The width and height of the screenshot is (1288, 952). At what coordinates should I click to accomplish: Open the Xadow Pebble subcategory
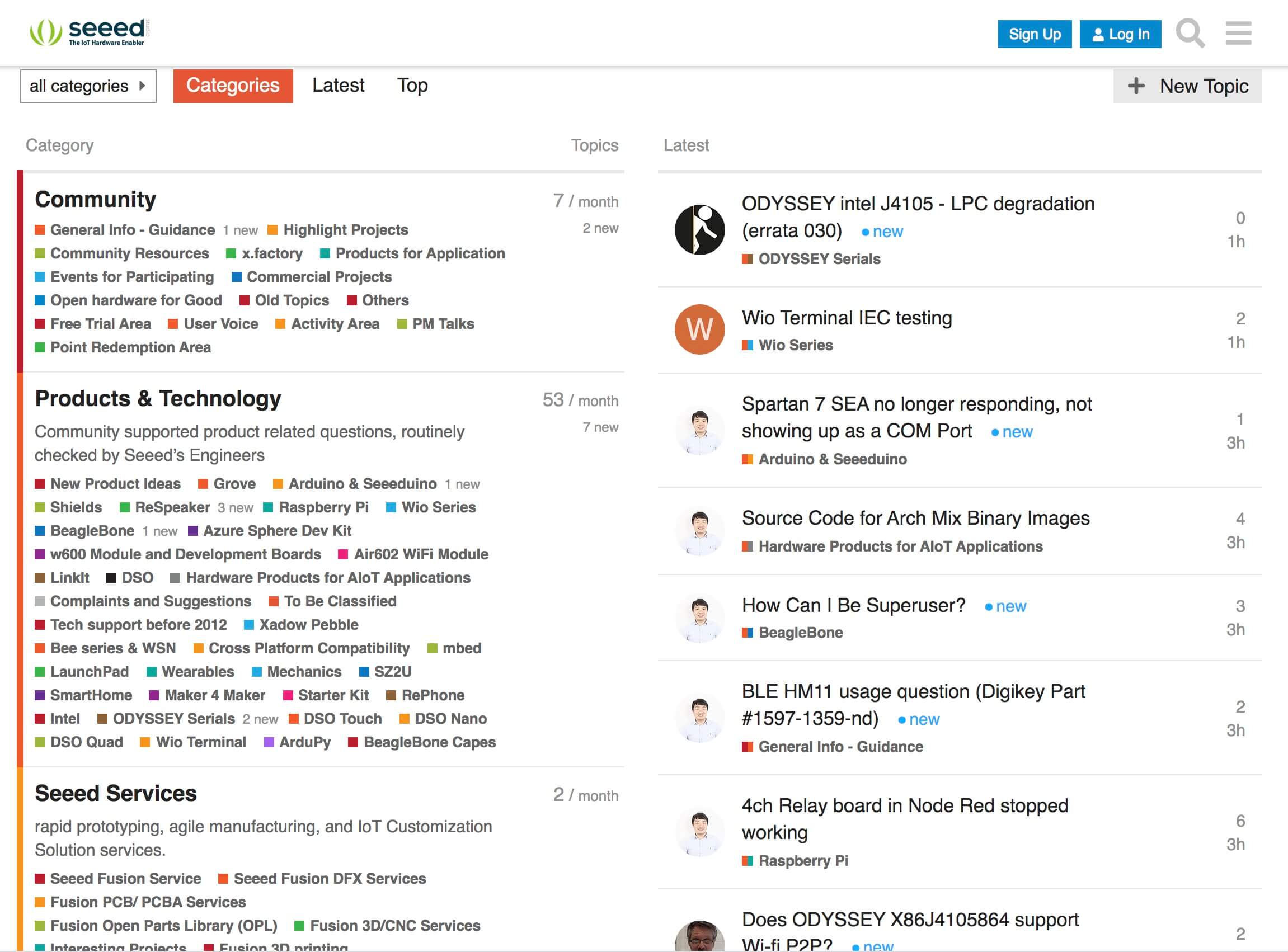[x=302, y=625]
